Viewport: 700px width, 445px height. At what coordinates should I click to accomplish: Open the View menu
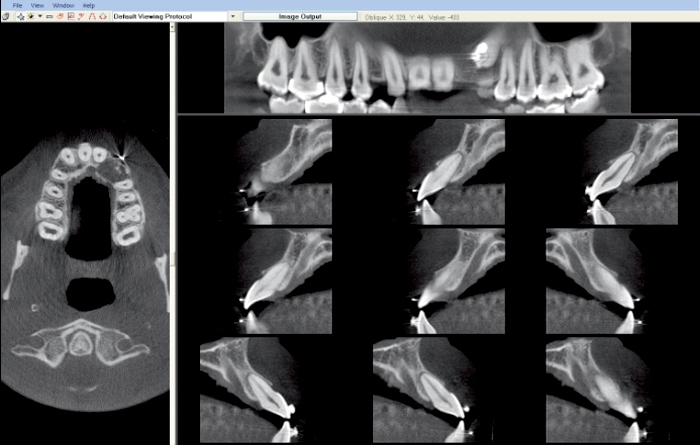coord(37,5)
